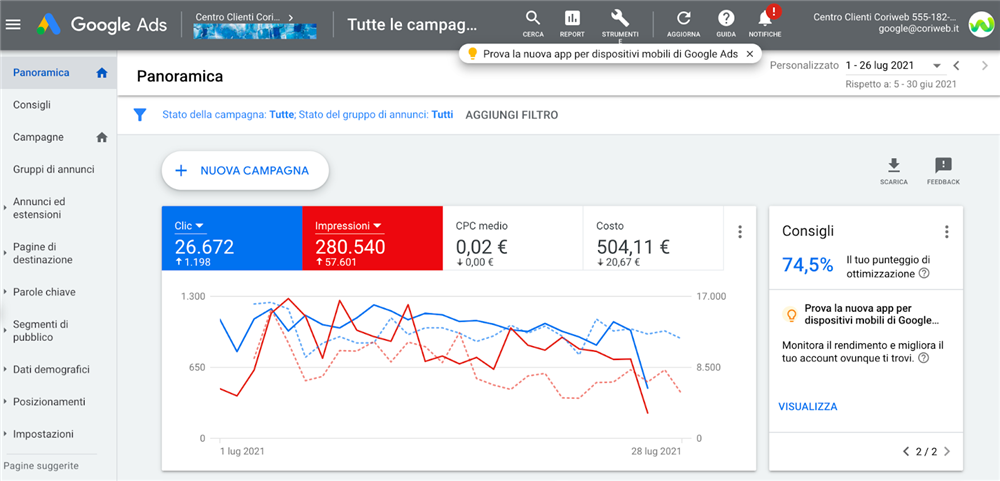Expand Segmenti di pubblico menu
This screenshot has width=1000, height=481.
pos(4,329)
